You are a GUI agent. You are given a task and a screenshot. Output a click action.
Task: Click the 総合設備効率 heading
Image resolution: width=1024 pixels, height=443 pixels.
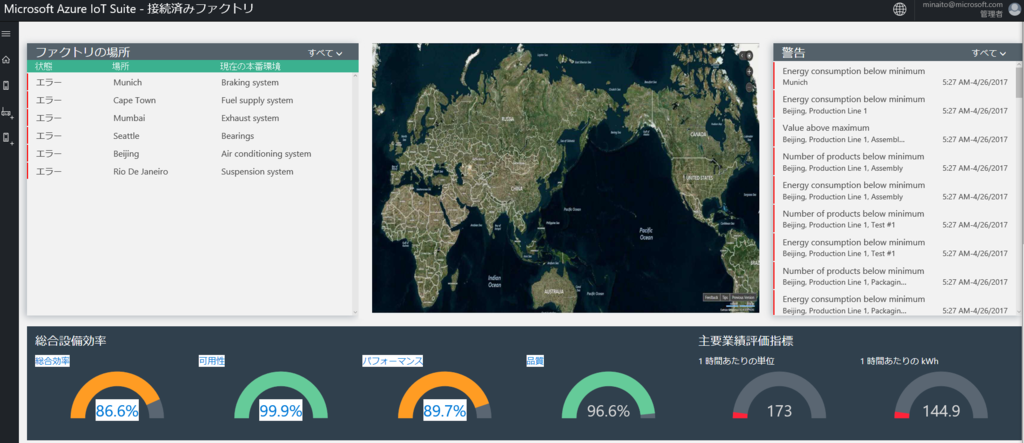(71, 340)
